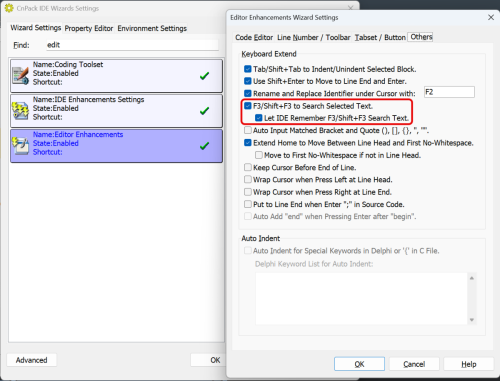500x381 pixels.
Task: Close the Editor Enhancements Wizard Settings dialog
Action: (491, 17)
